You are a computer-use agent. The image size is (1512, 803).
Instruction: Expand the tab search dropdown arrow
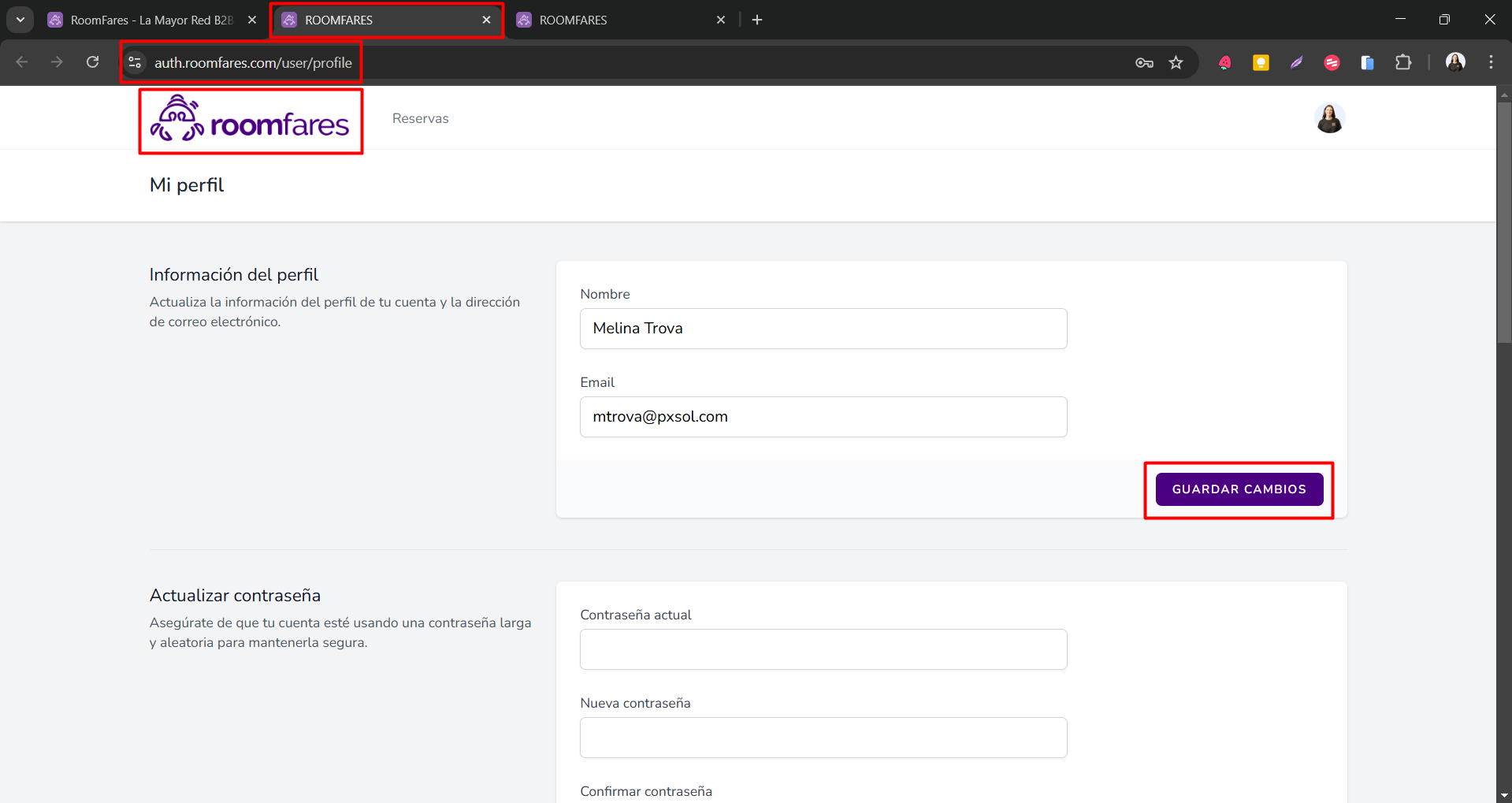[x=20, y=20]
